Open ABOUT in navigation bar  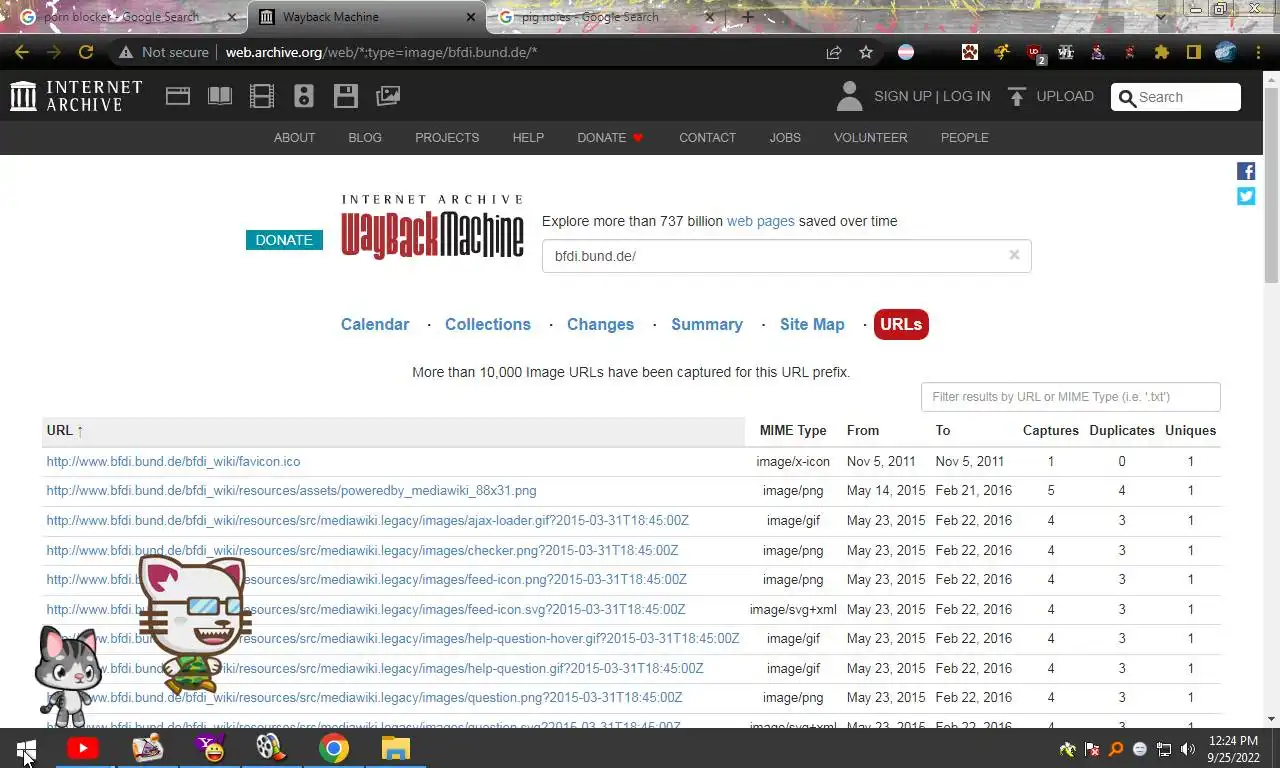[x=294, y=138]
